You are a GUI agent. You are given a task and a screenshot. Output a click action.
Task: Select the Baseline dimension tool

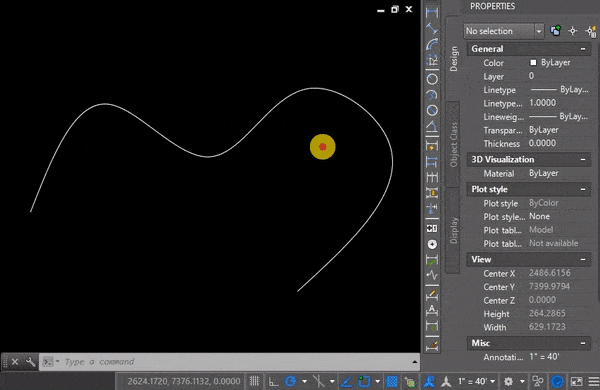point(432,162)
